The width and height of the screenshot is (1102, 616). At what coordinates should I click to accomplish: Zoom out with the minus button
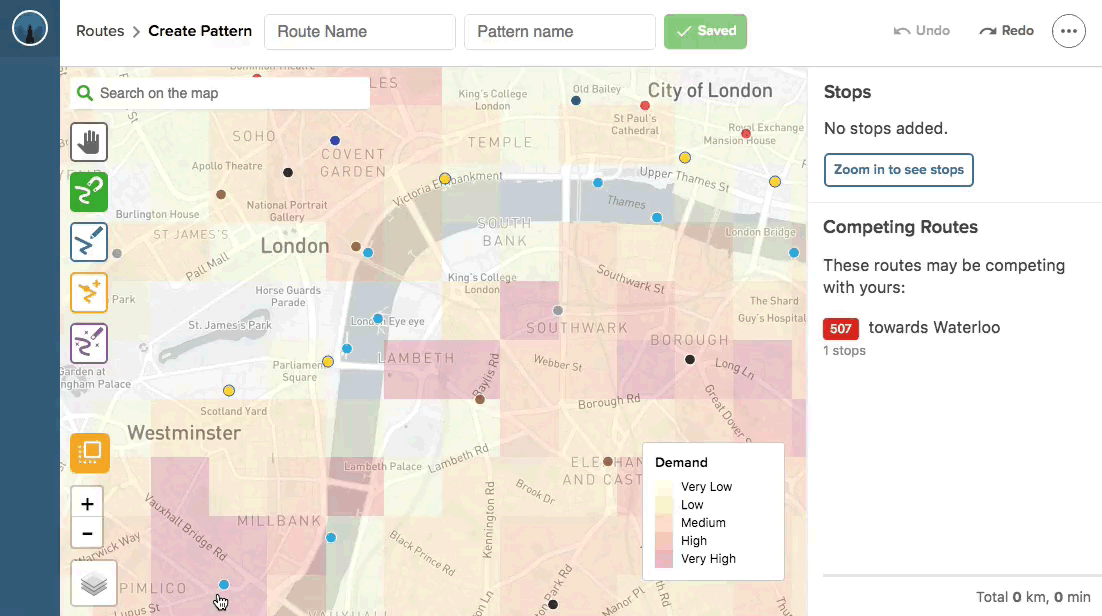(x=87, y=534)
